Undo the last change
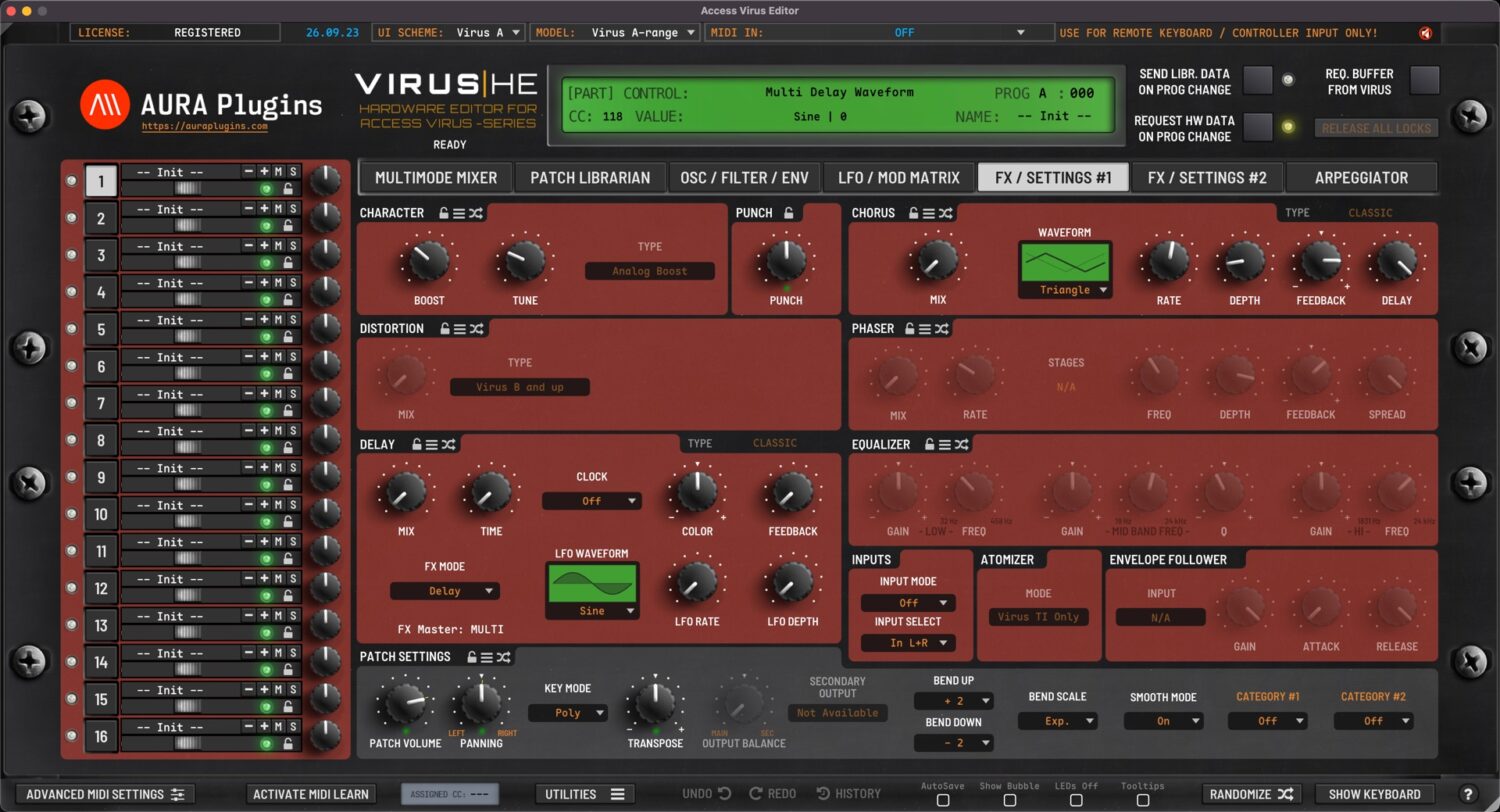Screen dimensions: 1500x812 [707, 794]
